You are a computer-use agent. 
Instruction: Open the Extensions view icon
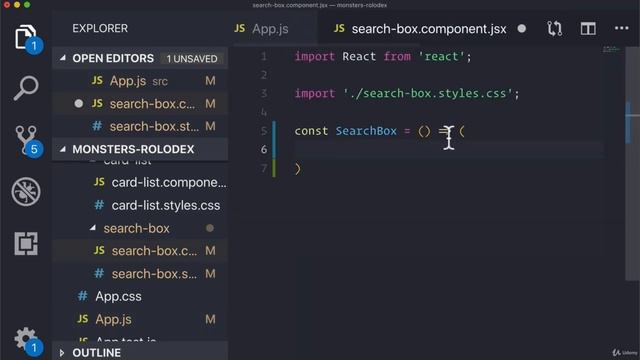point(26,244)
